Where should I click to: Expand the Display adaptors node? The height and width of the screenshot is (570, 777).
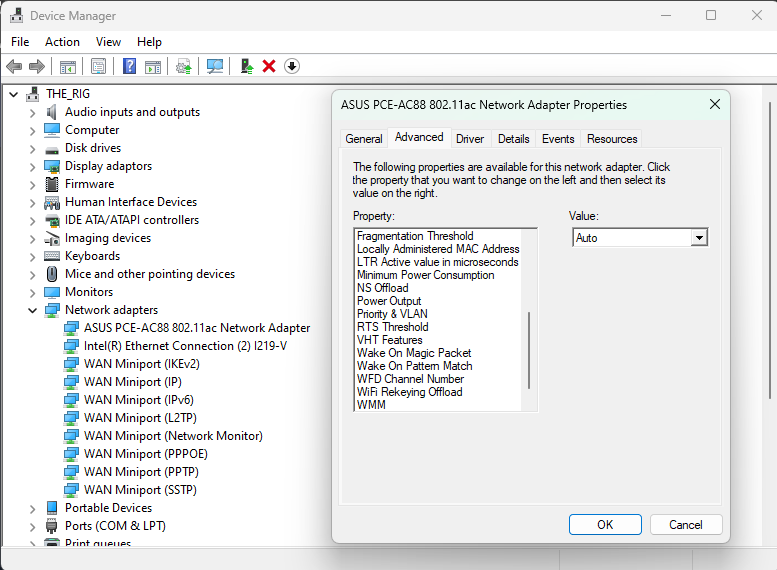click(32, 167)
